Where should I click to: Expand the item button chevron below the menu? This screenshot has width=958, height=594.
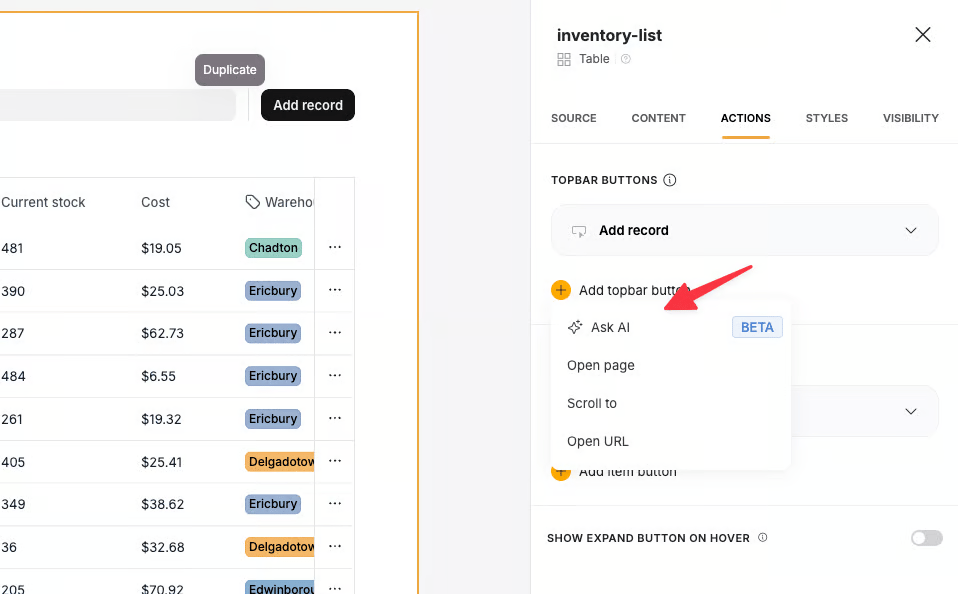pyautogui.click(x=911, y=411)
